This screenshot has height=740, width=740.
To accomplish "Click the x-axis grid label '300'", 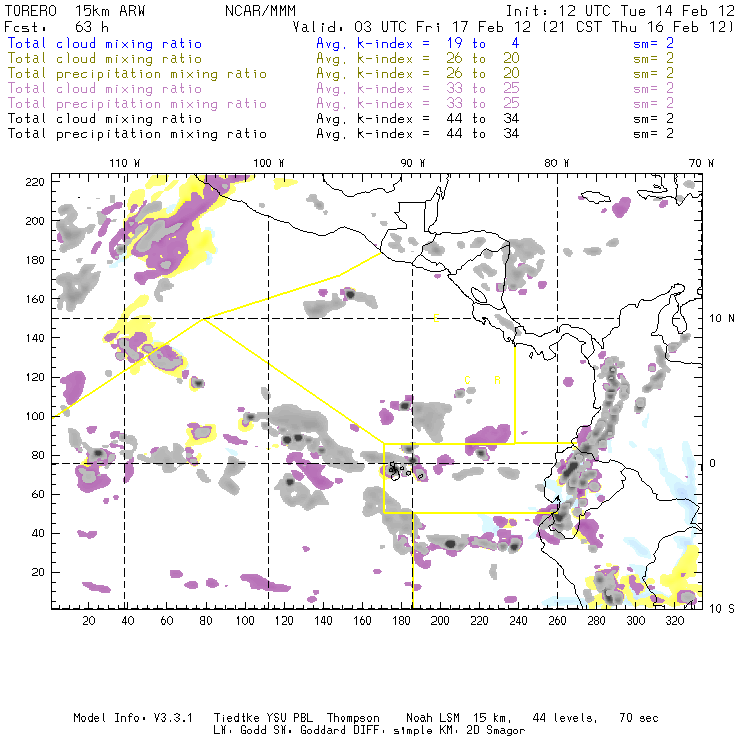I will (x=636, y=621).
